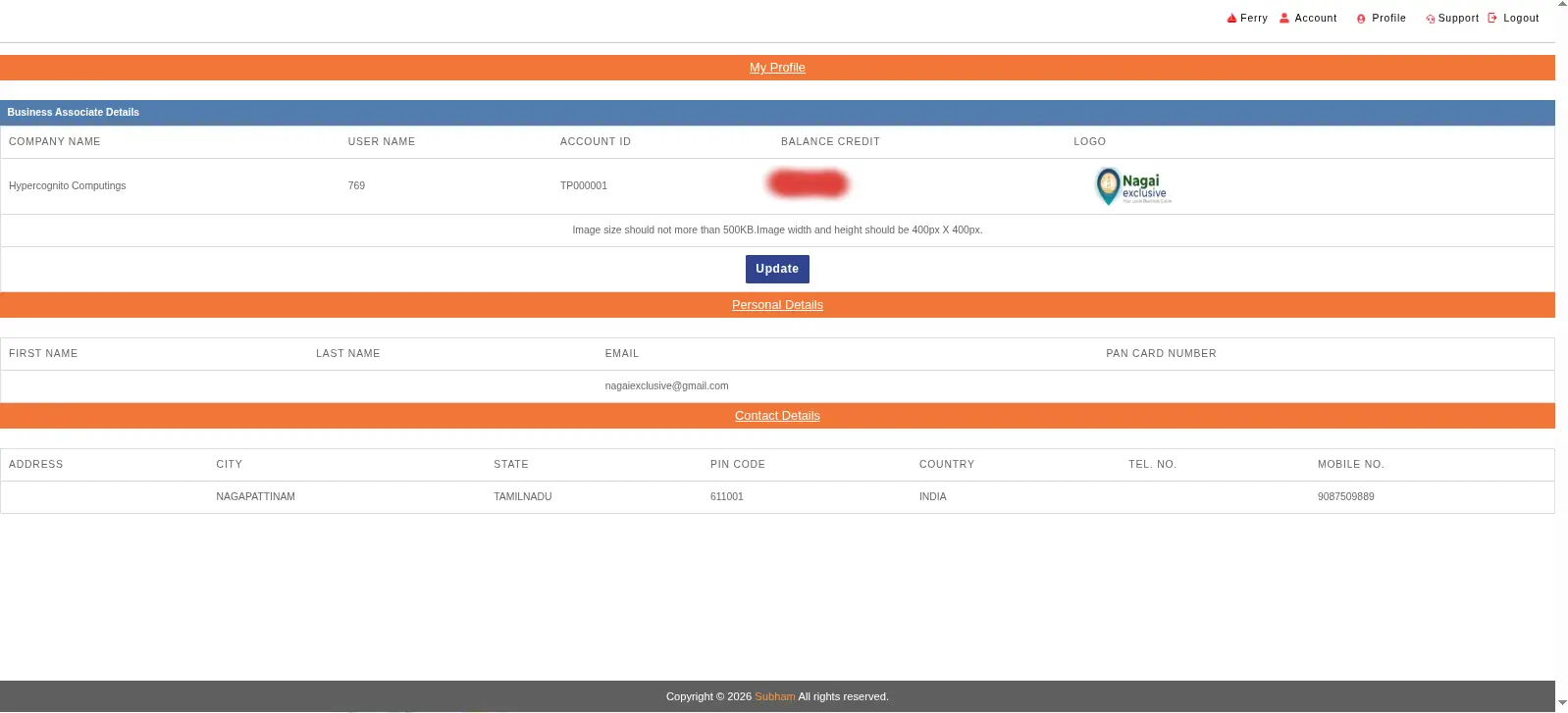Select the Ferry menu label

coord(1254,19)
